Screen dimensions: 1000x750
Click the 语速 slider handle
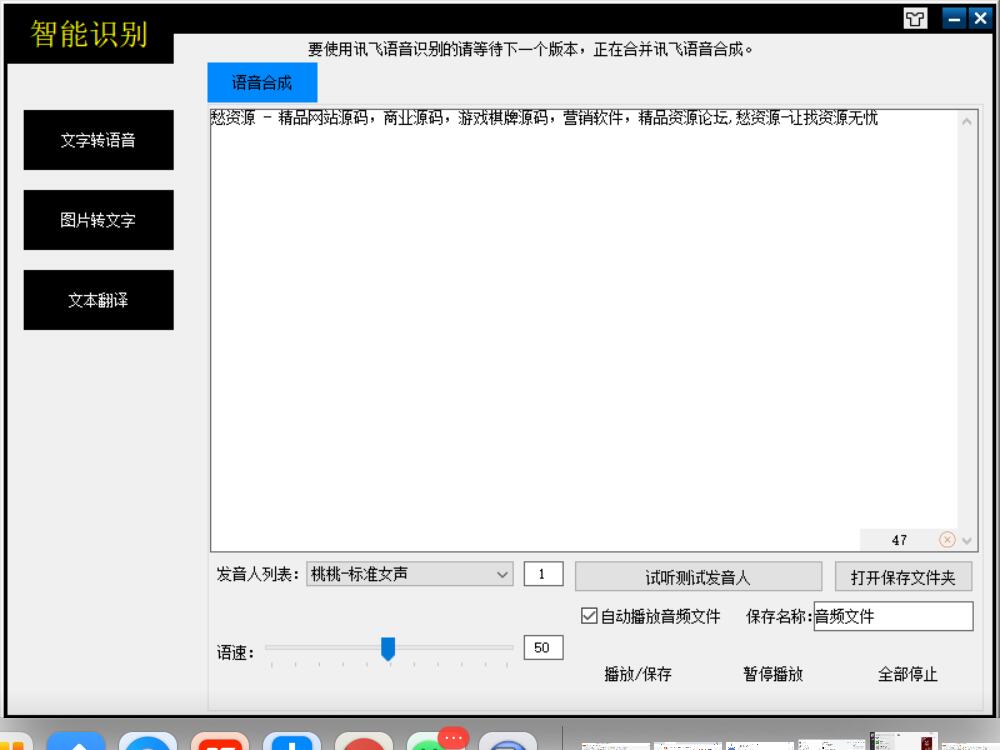pyautogui.click(x=389, y=648)
